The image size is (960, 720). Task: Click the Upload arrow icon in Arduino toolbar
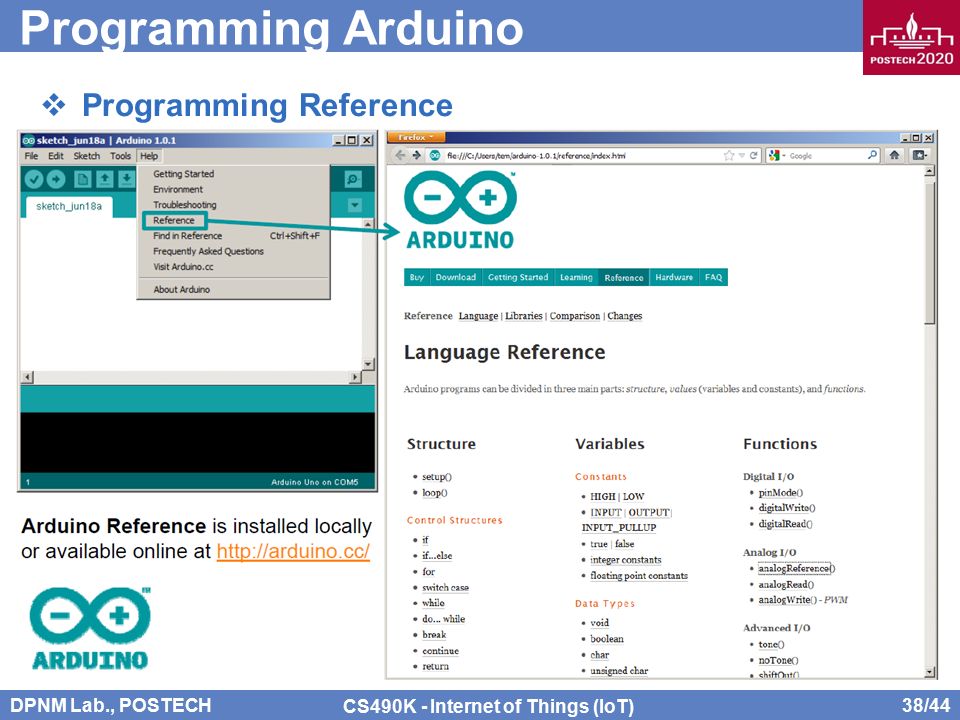point(56,179)
